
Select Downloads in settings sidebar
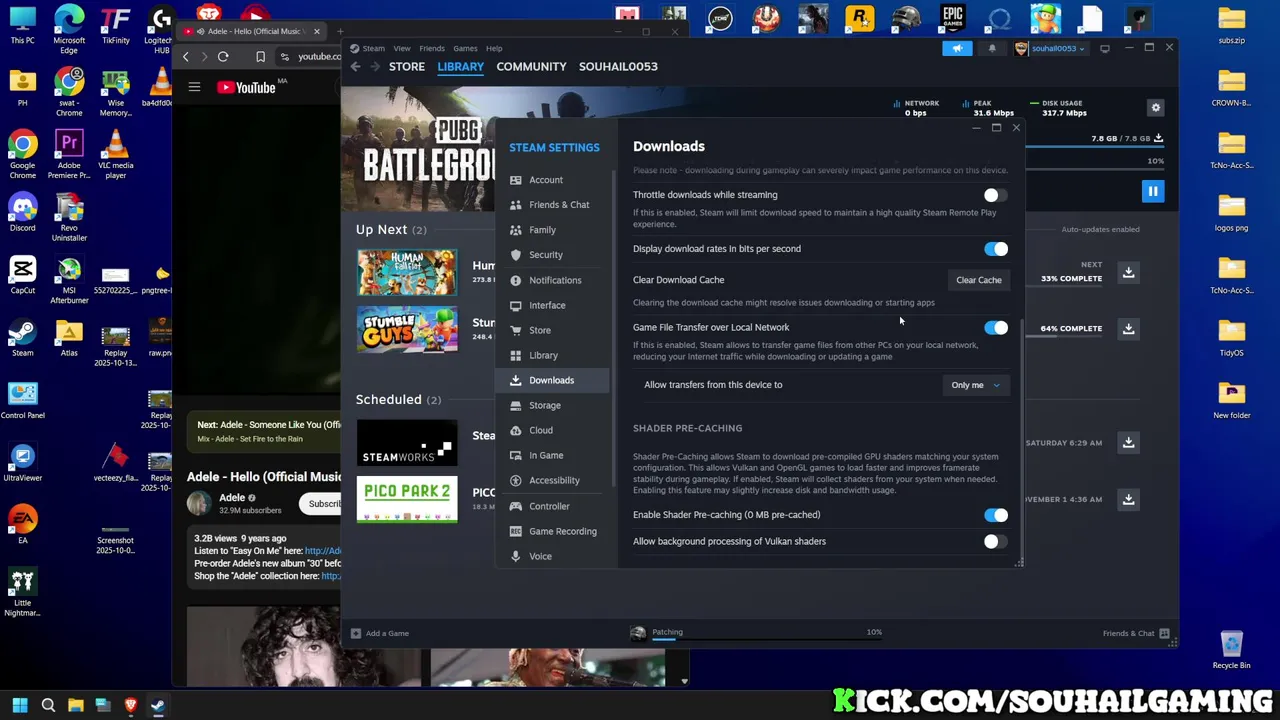tap(553, 380)
